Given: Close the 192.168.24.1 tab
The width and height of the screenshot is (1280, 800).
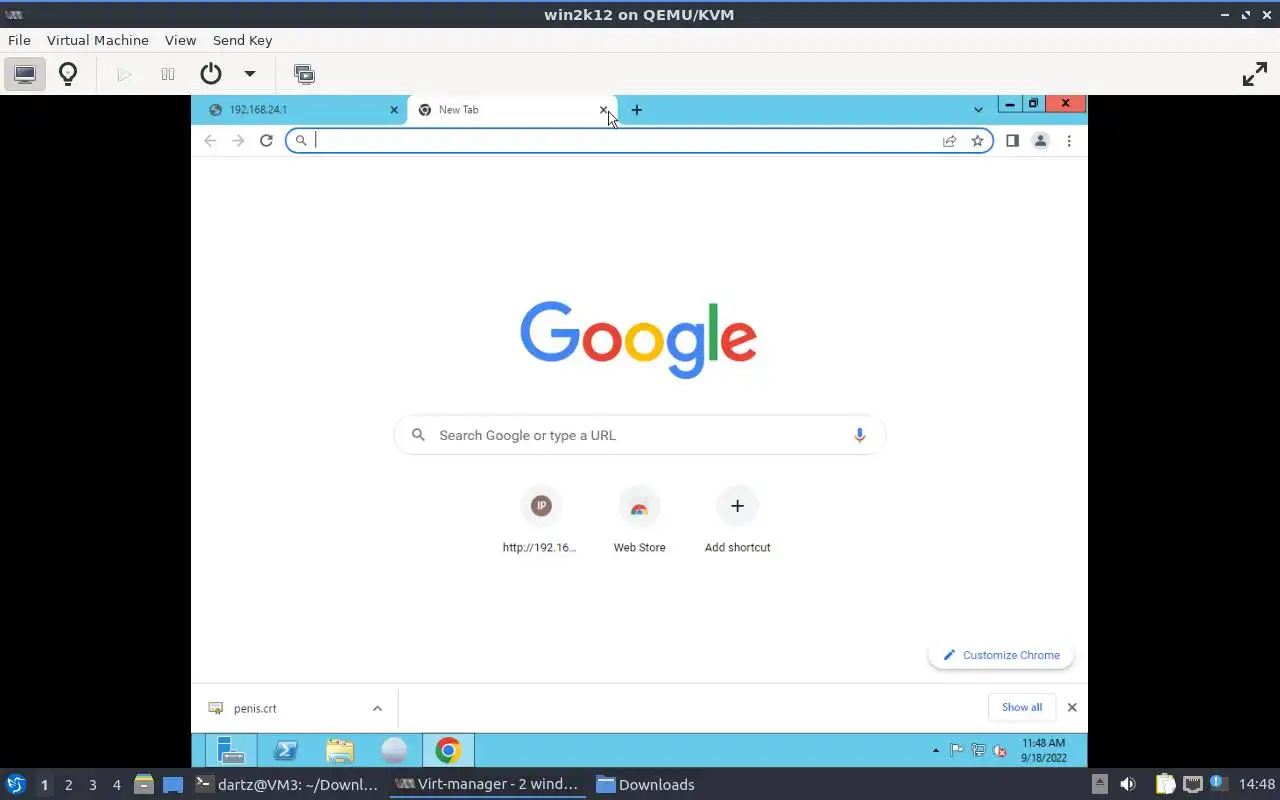Looking at the screenshot, I should pyautogui.click(x=394, y=110).
